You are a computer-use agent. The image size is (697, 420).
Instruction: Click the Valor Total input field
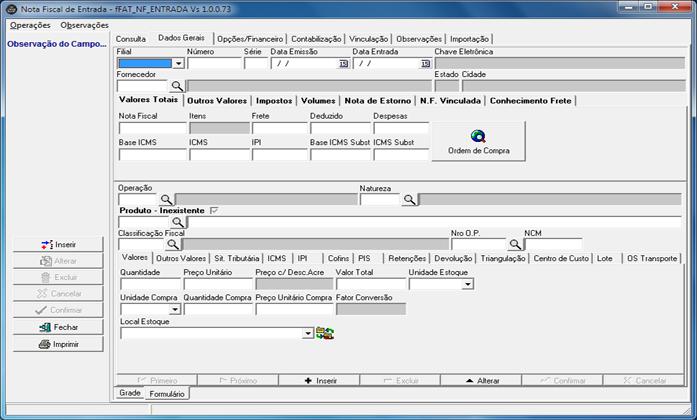tap(371, 284)
